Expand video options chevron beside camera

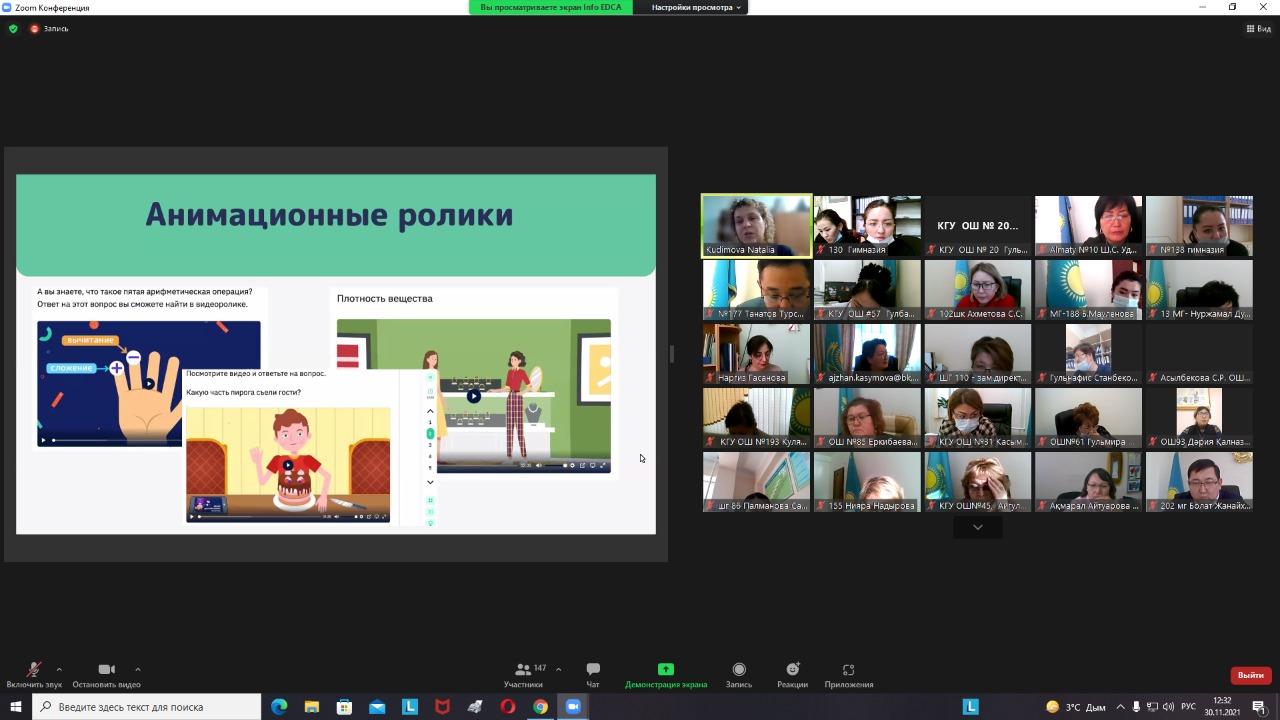point(137,669)
